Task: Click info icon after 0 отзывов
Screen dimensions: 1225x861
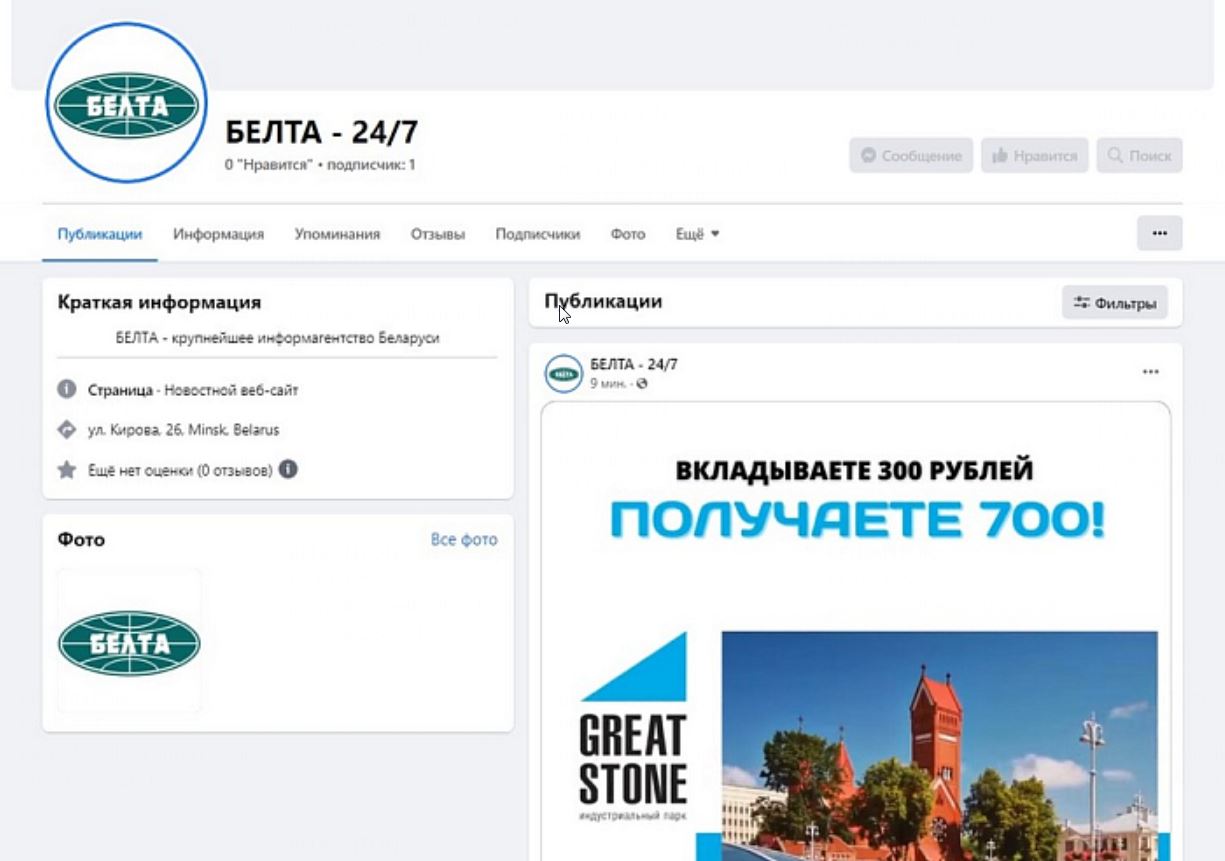Action: (x=288, y=469)
